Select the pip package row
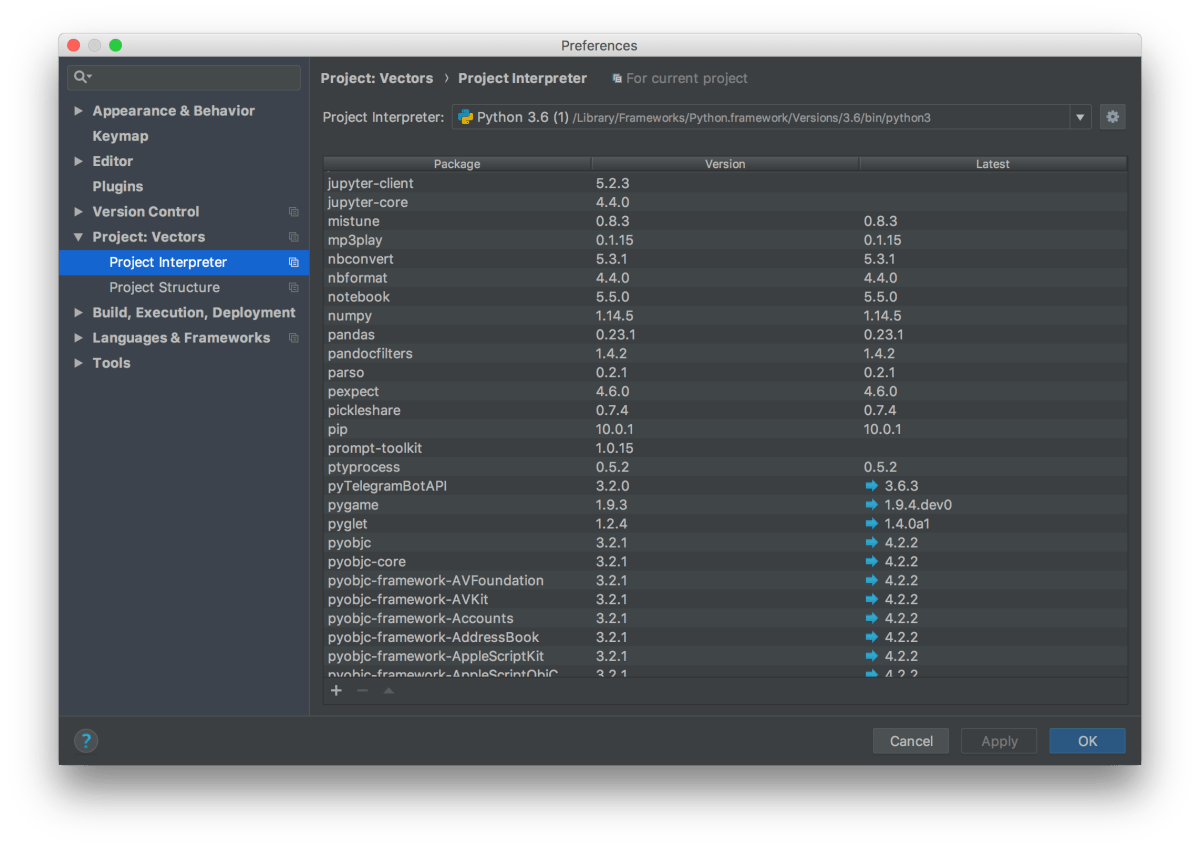 tap(725, 429)
